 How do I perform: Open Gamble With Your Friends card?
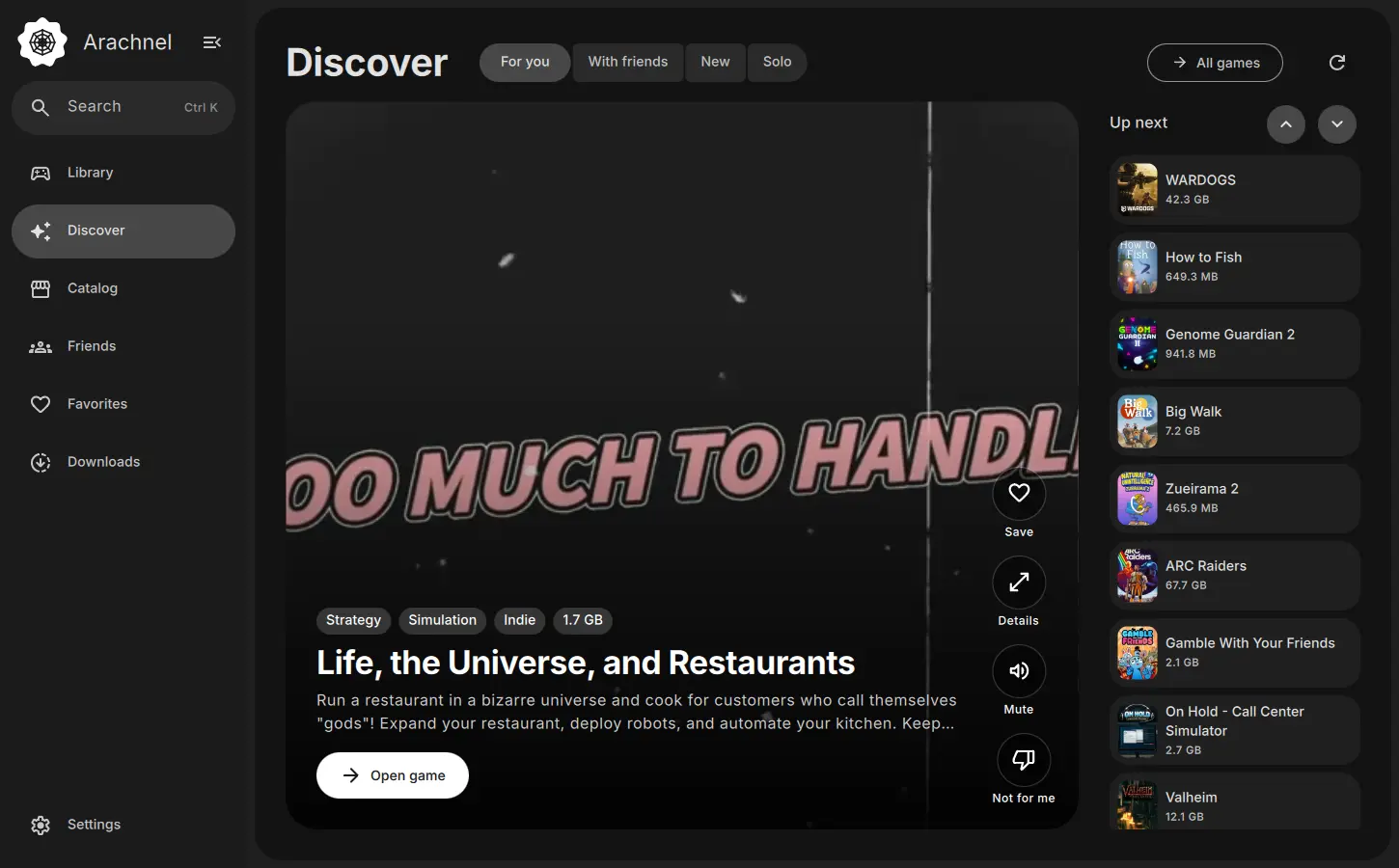1235,653
